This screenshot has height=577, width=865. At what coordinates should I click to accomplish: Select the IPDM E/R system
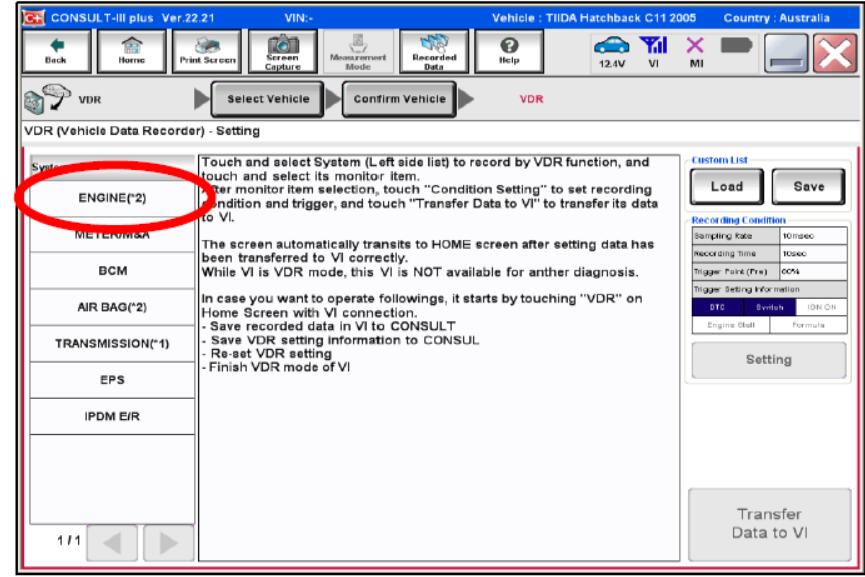pos(112,416)
